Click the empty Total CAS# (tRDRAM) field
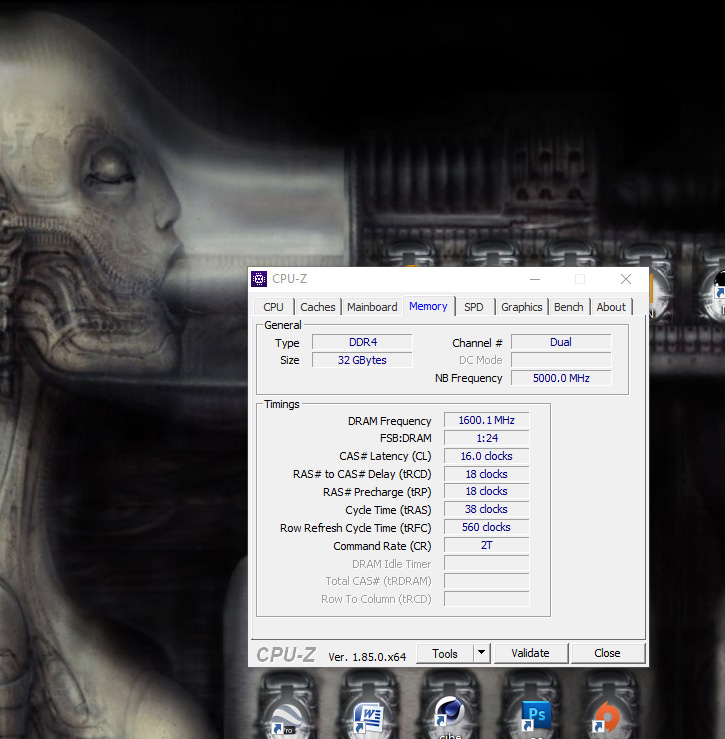This screenshot has height=739, width=725. pyautogui.click(x=486, y=581)
